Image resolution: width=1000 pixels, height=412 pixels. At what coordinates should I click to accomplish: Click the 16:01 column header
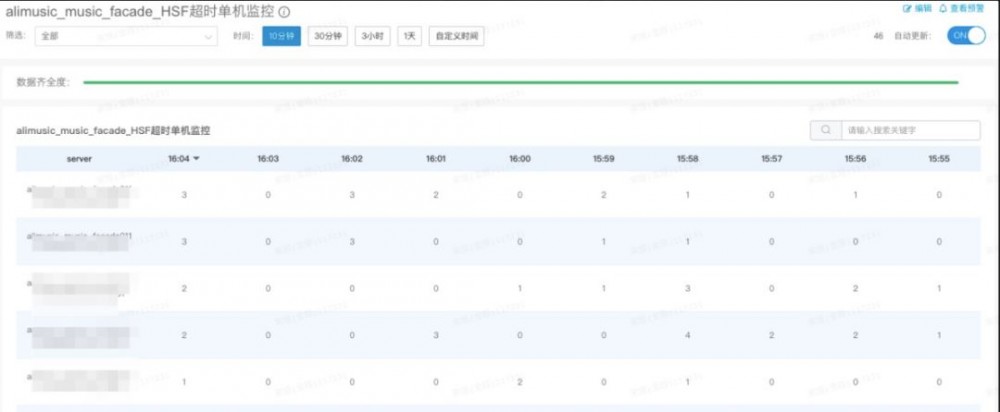(x=436, y=159)
